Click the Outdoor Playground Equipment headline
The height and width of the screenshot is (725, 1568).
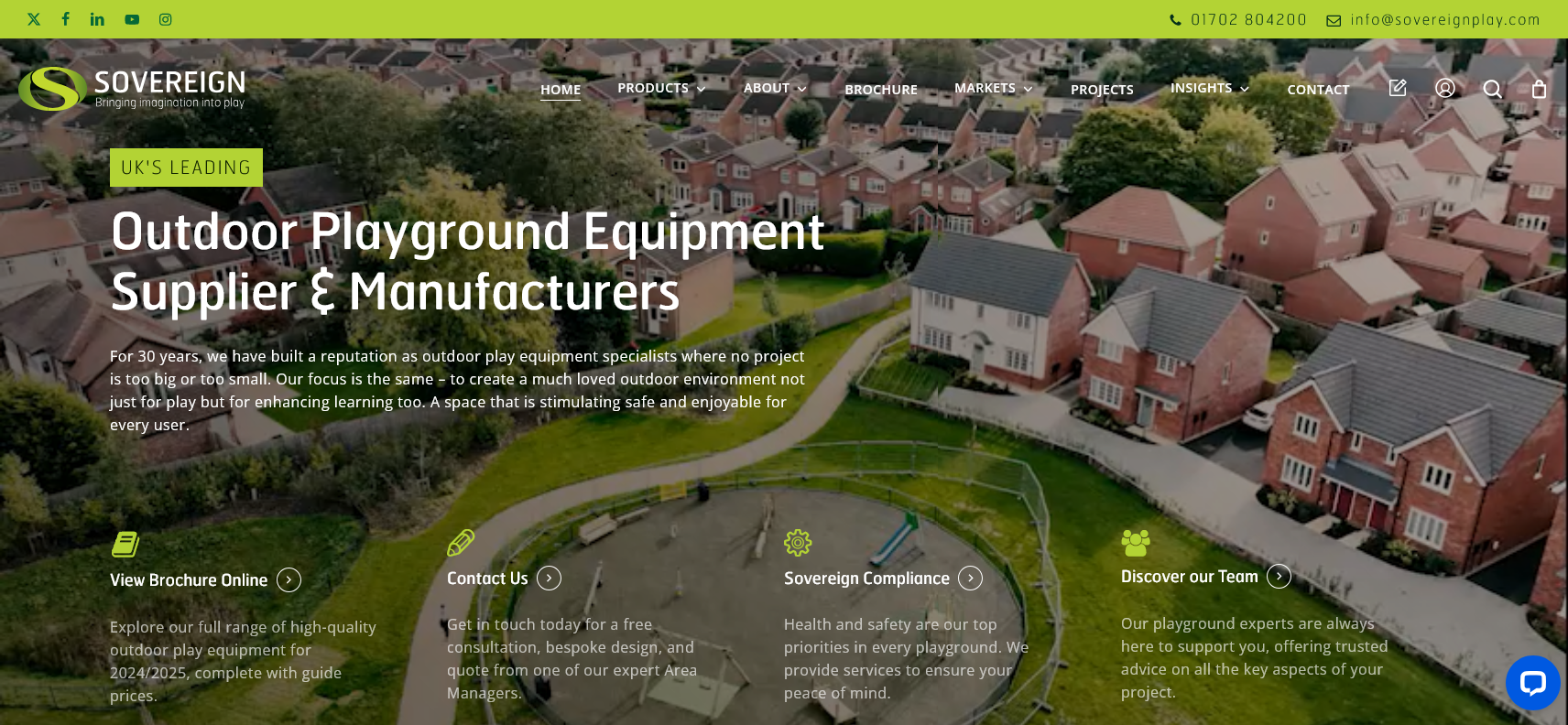click(467, 262)
